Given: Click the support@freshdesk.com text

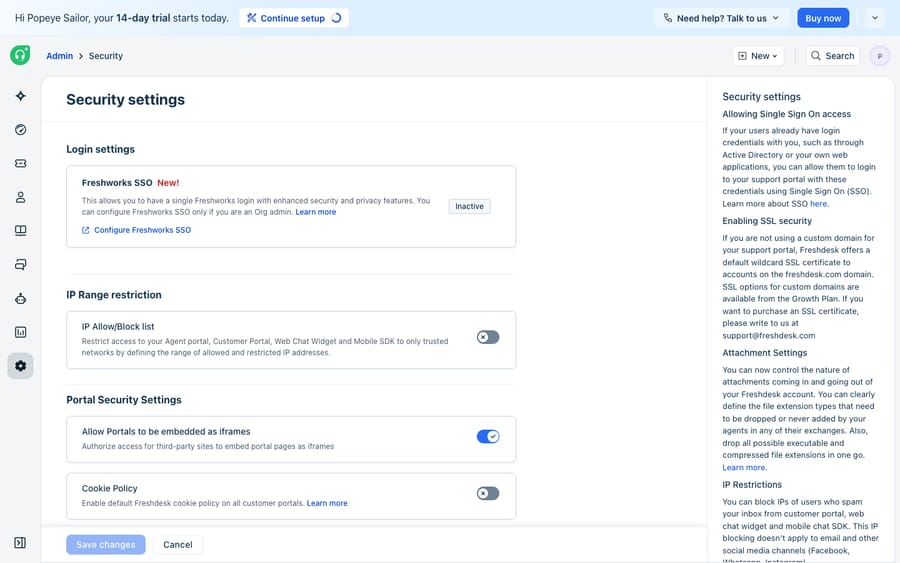Looking at the screenshot, I should pos(769,336).
